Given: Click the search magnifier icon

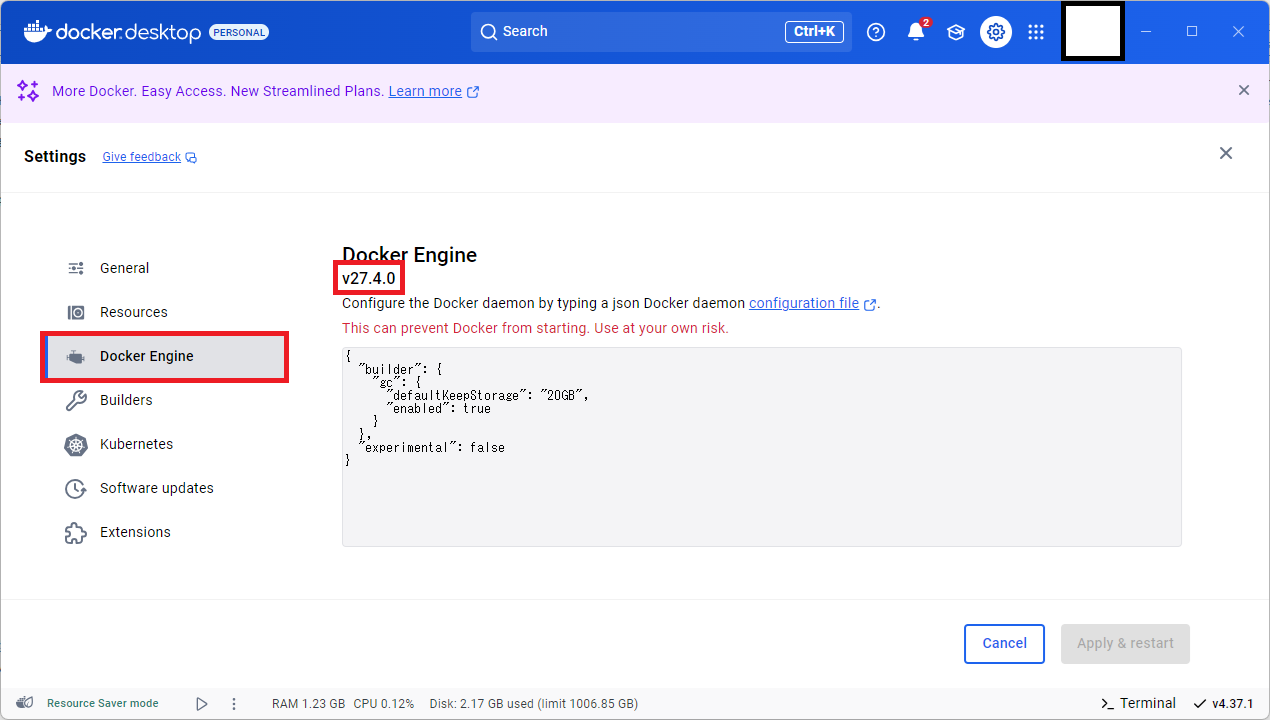Looking at the screenshot, I should (489, 31).
